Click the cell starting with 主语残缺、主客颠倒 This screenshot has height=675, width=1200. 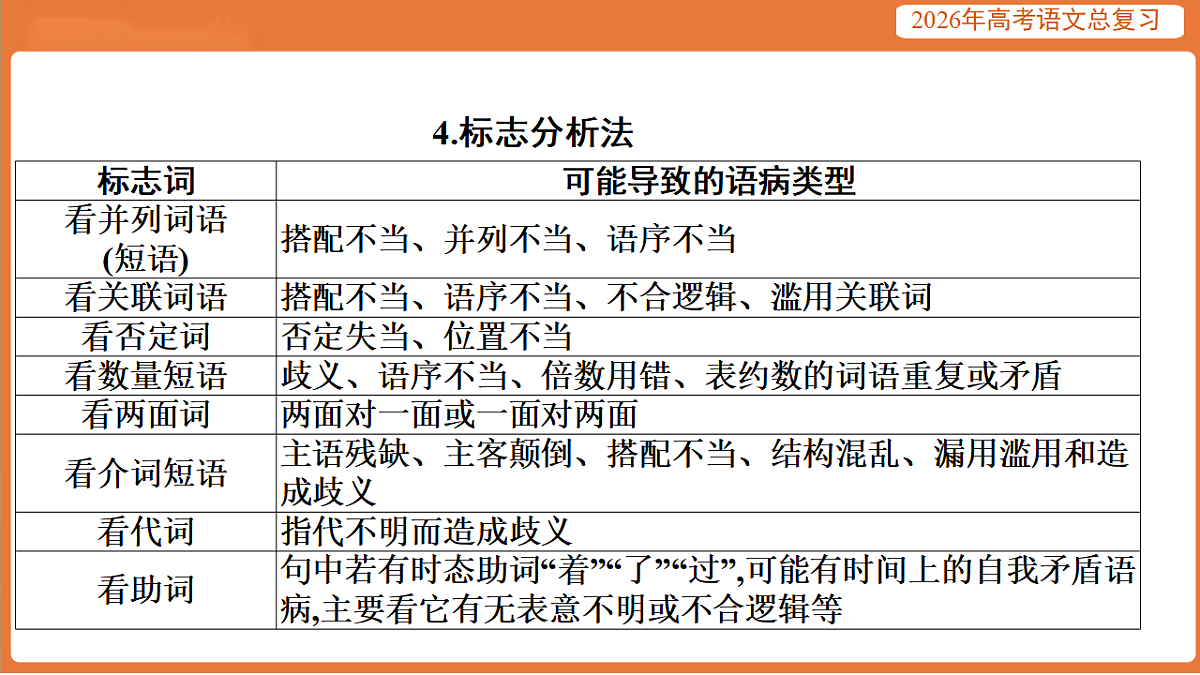(708, 472)
